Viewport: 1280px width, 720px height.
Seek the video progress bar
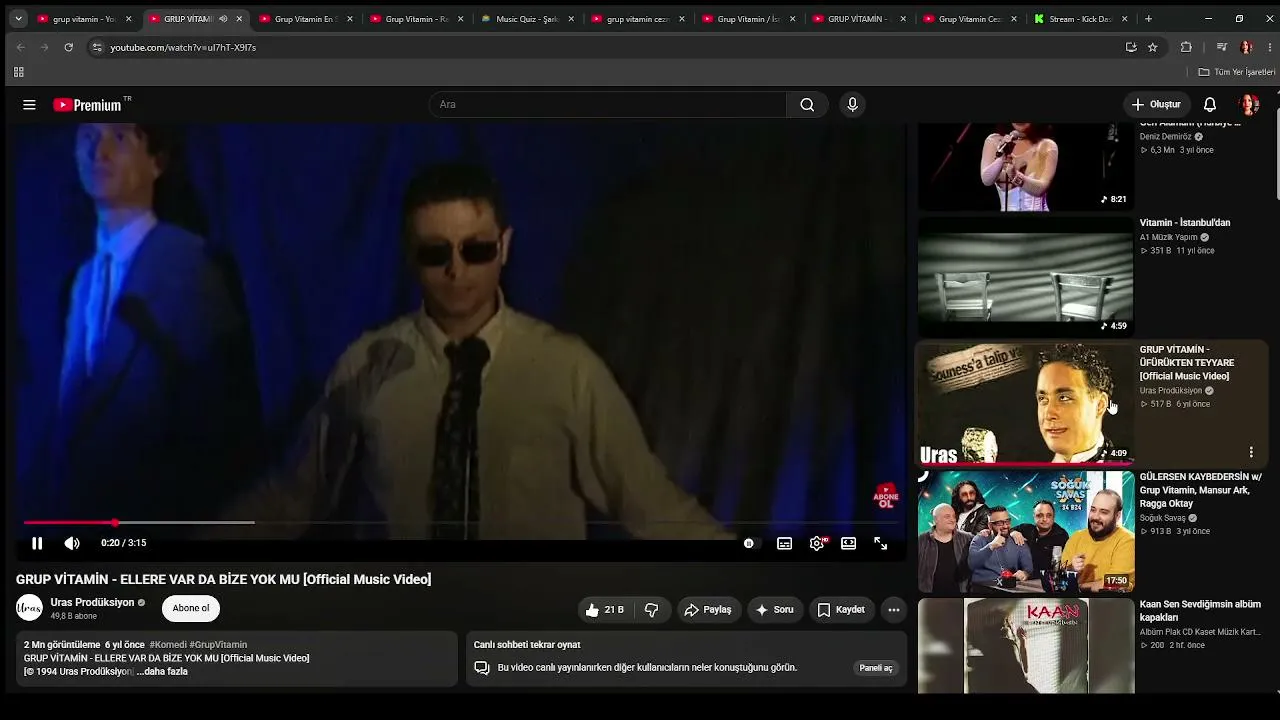click(460, 522)
